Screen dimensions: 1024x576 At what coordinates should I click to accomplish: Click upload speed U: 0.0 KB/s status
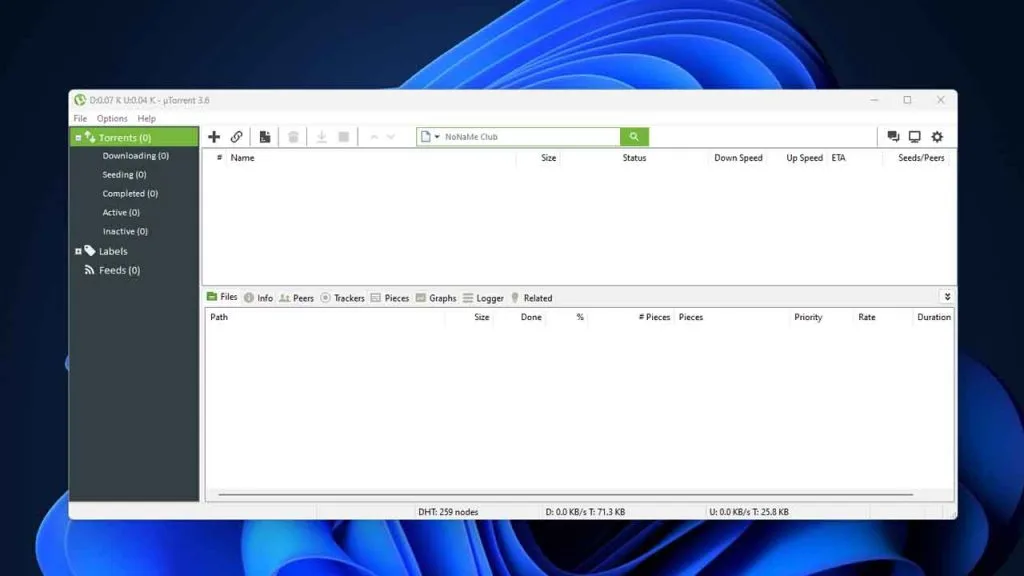749,512
